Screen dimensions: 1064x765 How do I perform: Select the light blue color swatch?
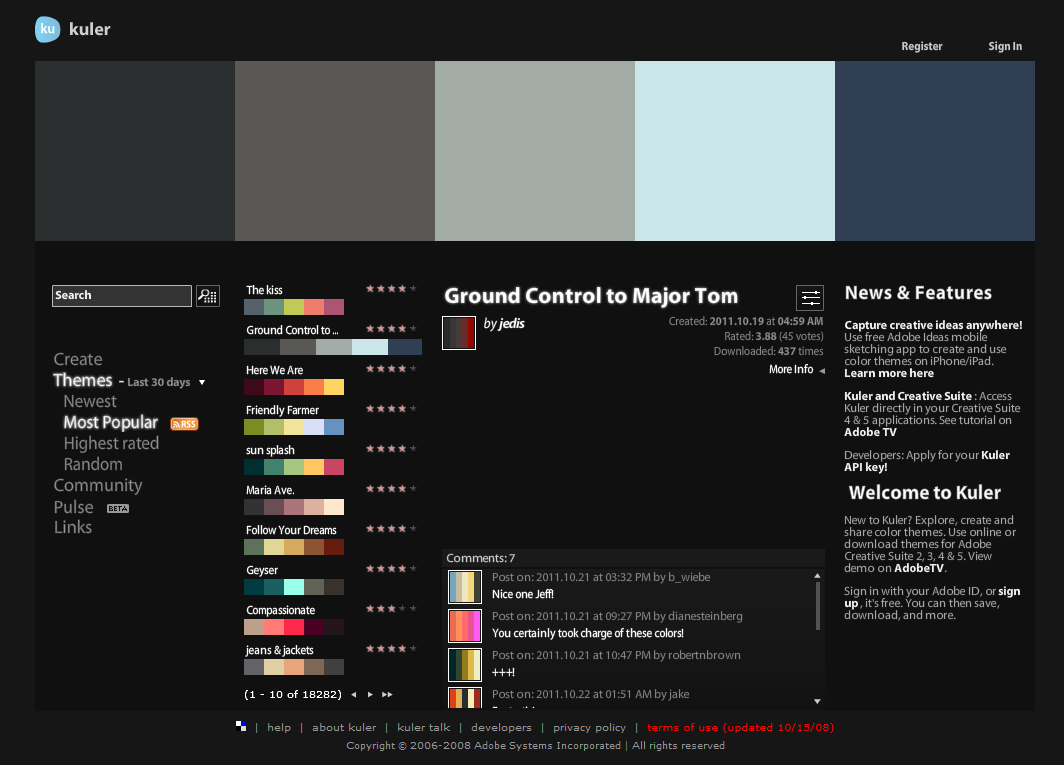point(735,151)
